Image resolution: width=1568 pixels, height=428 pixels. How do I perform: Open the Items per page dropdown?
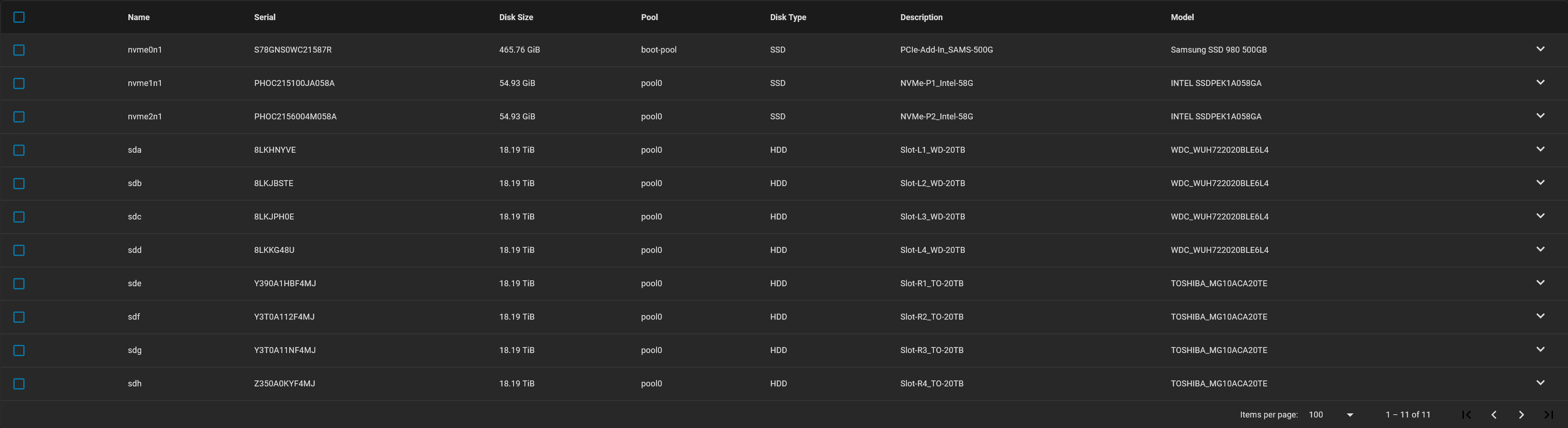coord(1330,415)
